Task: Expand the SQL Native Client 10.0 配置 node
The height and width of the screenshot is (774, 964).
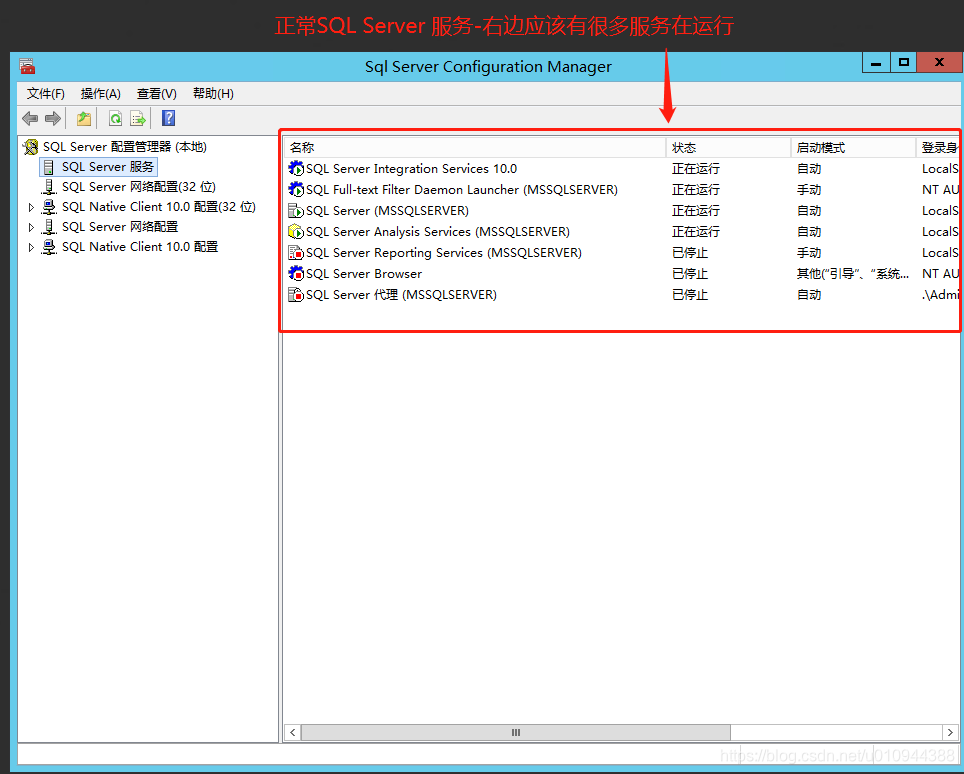Action: pyautogui.click(x=31, y=247)
